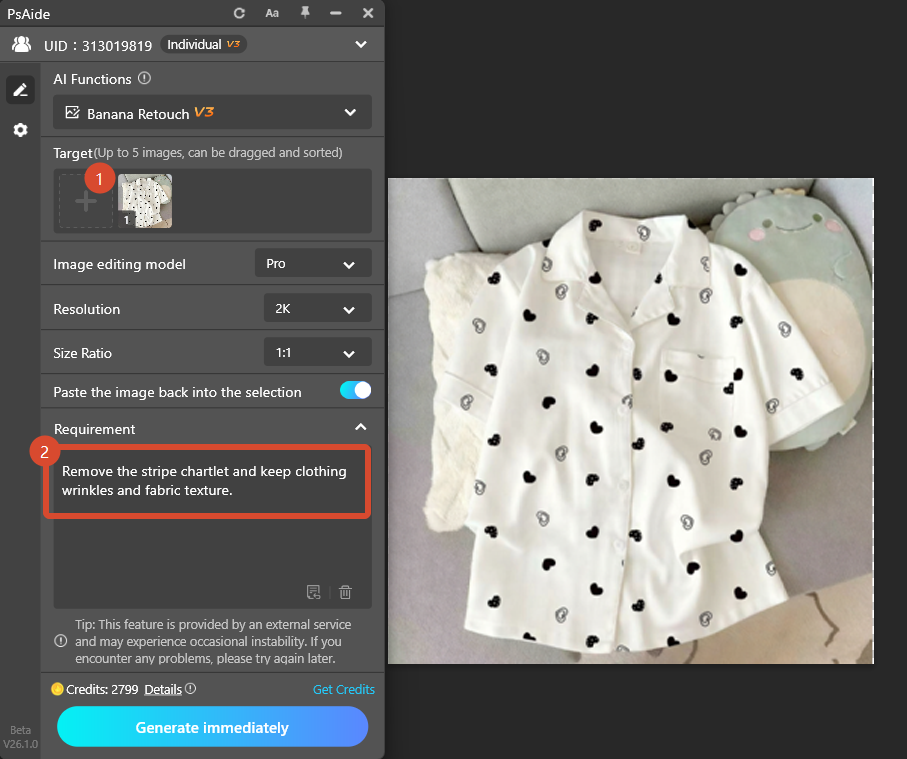The image size is (907, 759).
Task: Disable pasting the image back into the selection
Action: 355,390
